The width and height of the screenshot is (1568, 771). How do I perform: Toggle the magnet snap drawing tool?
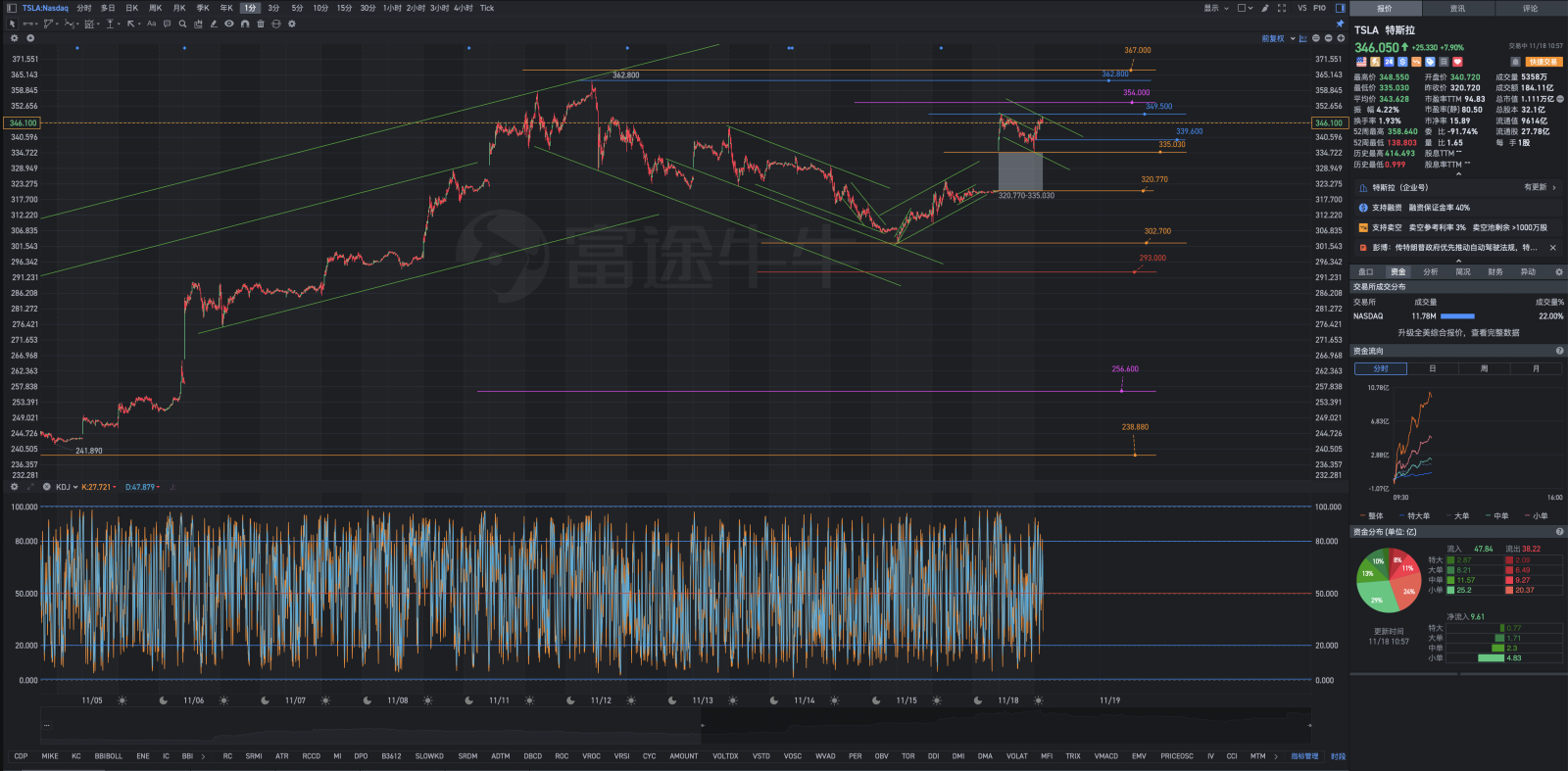click(x=245, y=24)
